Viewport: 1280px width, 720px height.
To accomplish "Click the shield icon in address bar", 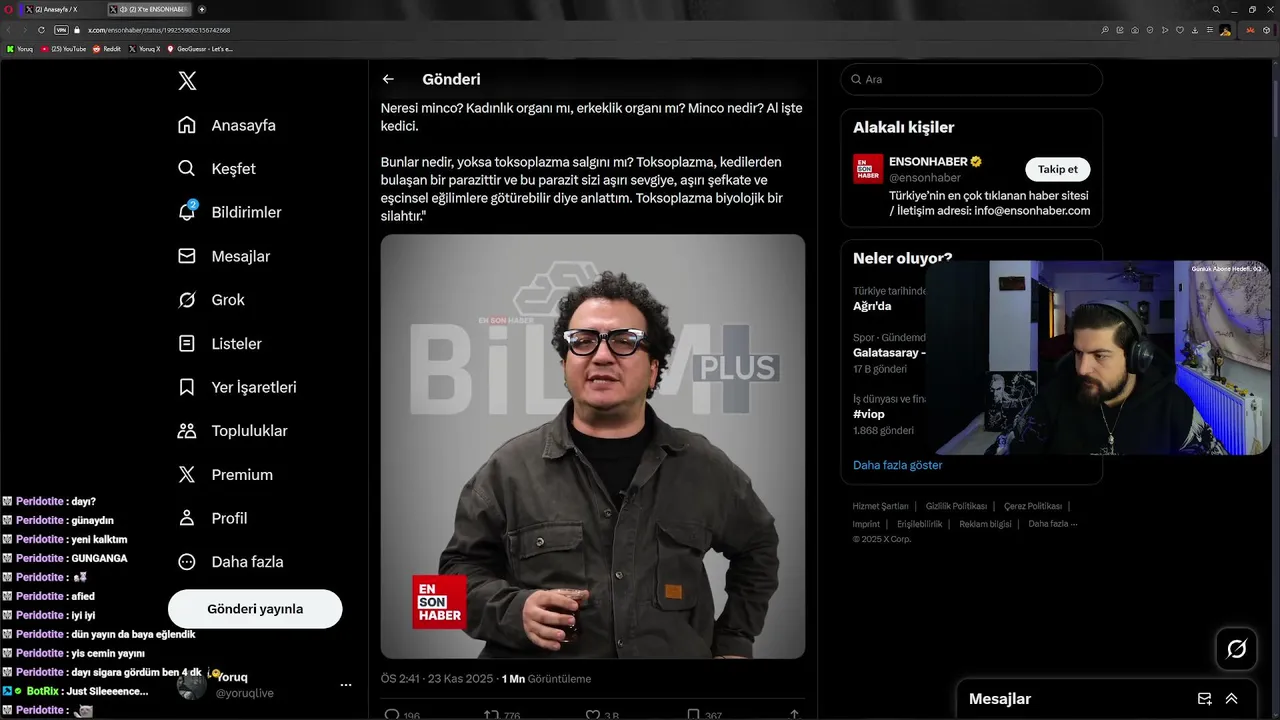I will point(1150,30).
